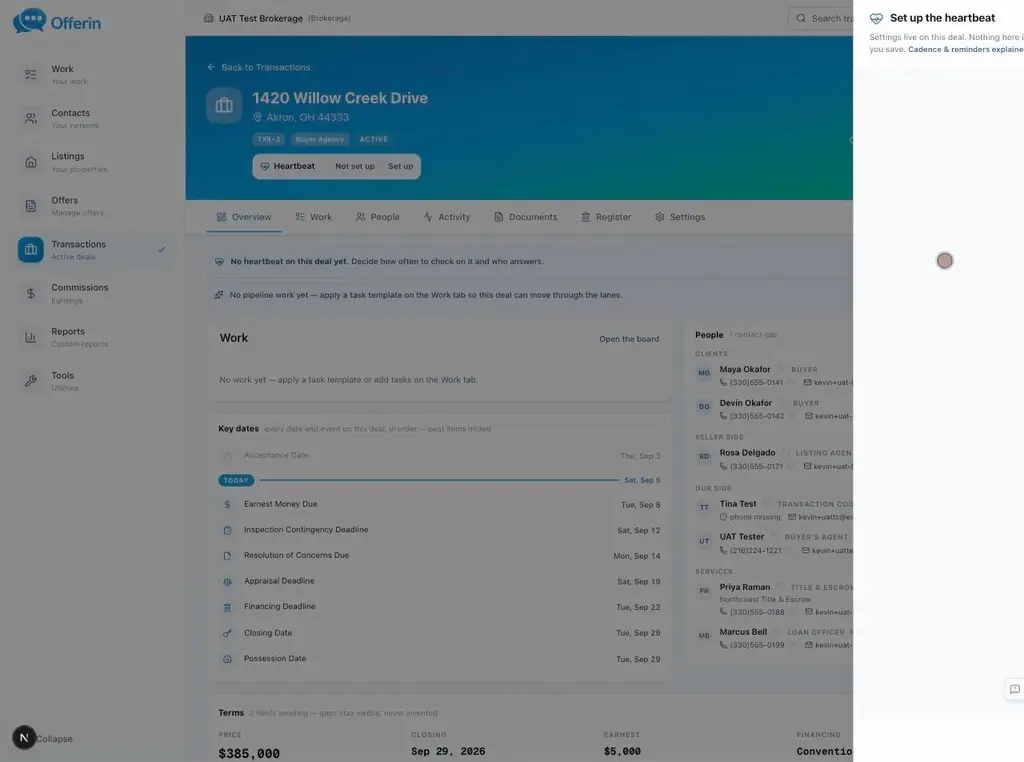Image resolution: width=1024 pixels, height=762 pixels.
Task: Click Open the board link
Action: [x=629, y=339]
